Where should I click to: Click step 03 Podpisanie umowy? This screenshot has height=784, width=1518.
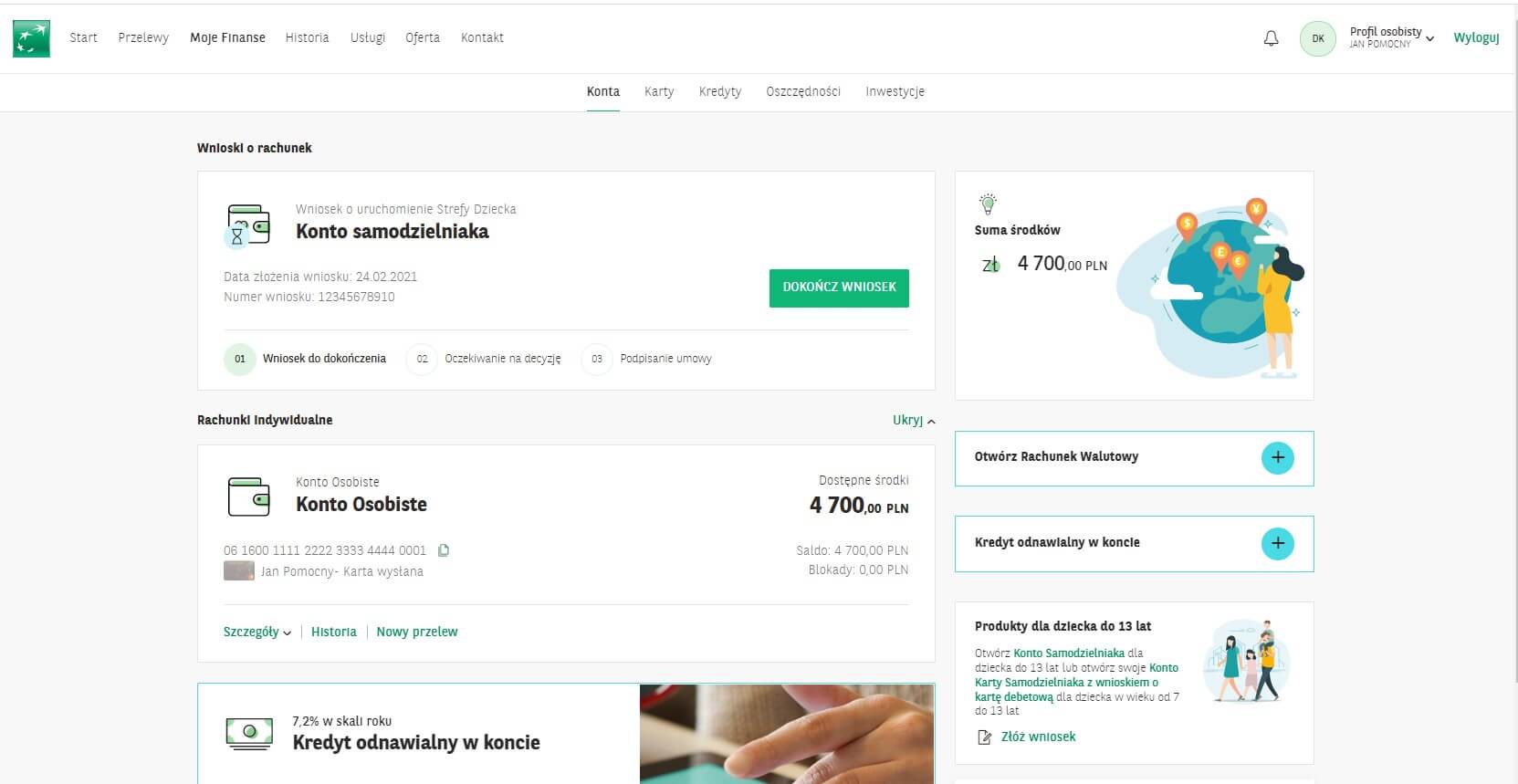pyautogui.click(x=647, y=359)
